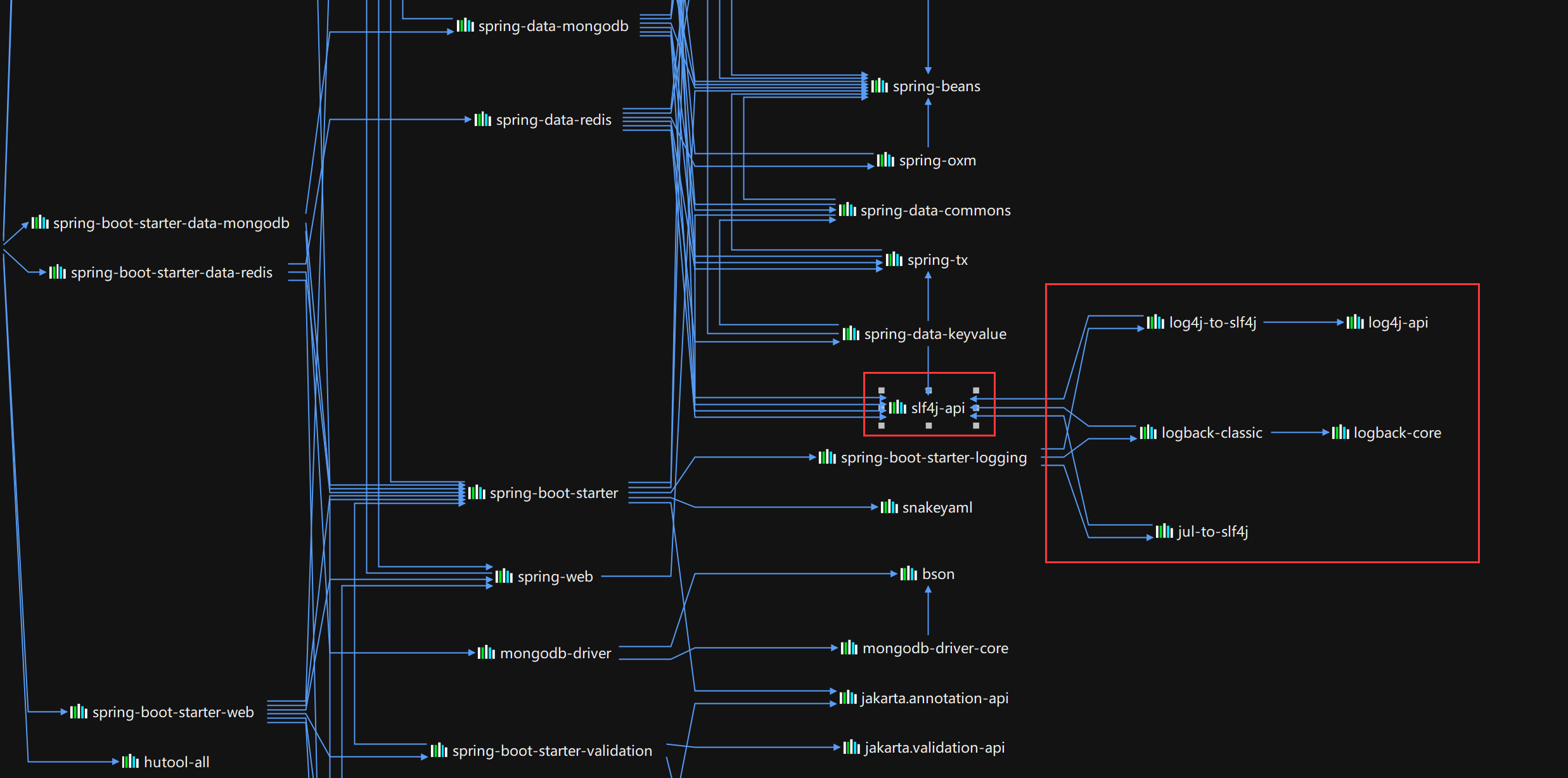Select the log4j-to-slf4j node label
This screenshot has width=1568, height=778.
pyautogui.click(x=1212, y=322)
